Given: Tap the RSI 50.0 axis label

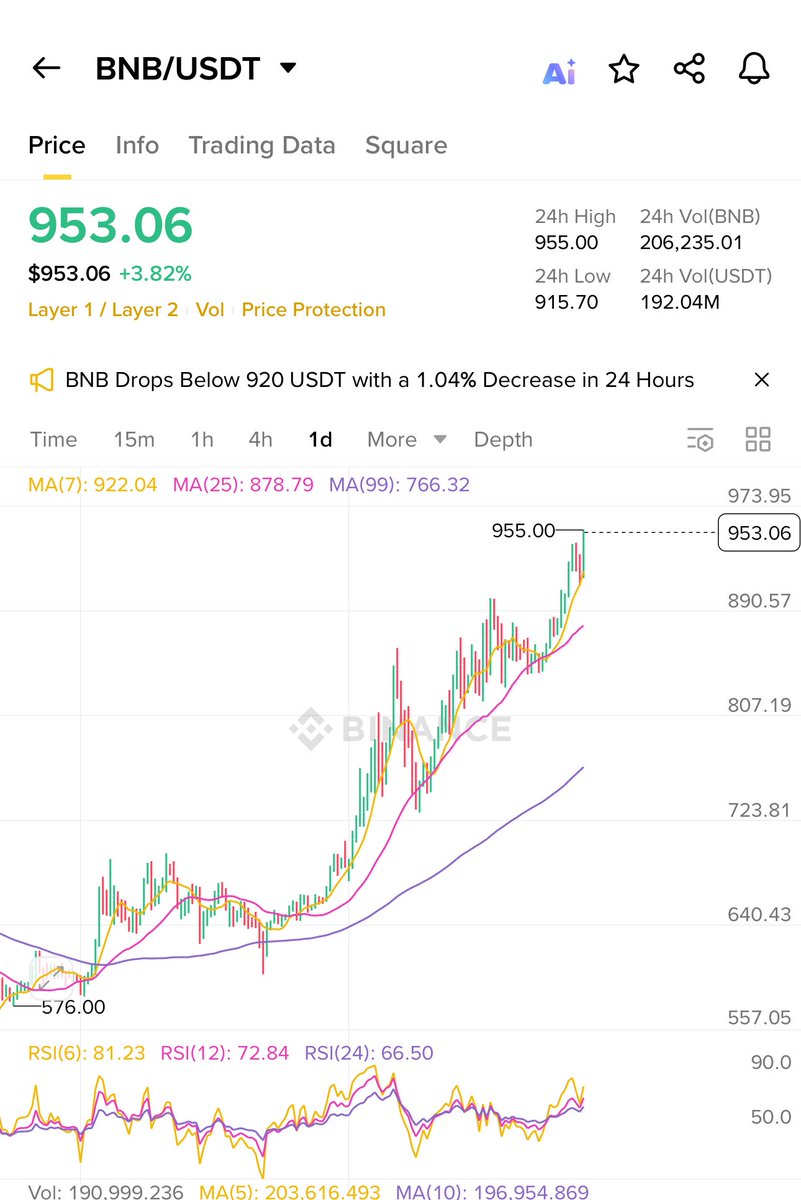Looking at the screenshot, I should [771, 1118].
